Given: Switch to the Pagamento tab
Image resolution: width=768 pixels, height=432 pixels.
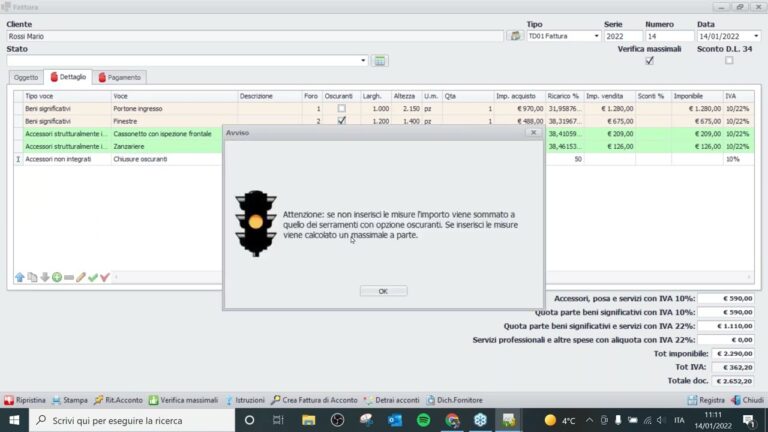Looking at the screenshot, I should [120, 77].
